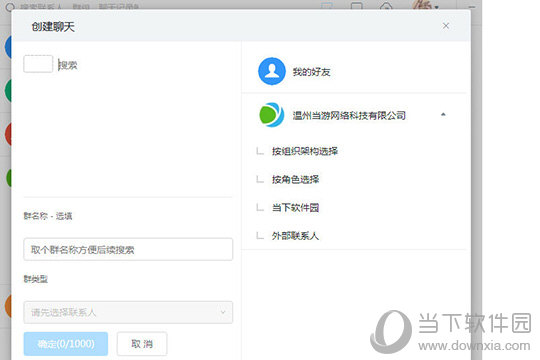Open 当下软件园 tree item
The width and height of the screenshot is (540, 360).
295,207
